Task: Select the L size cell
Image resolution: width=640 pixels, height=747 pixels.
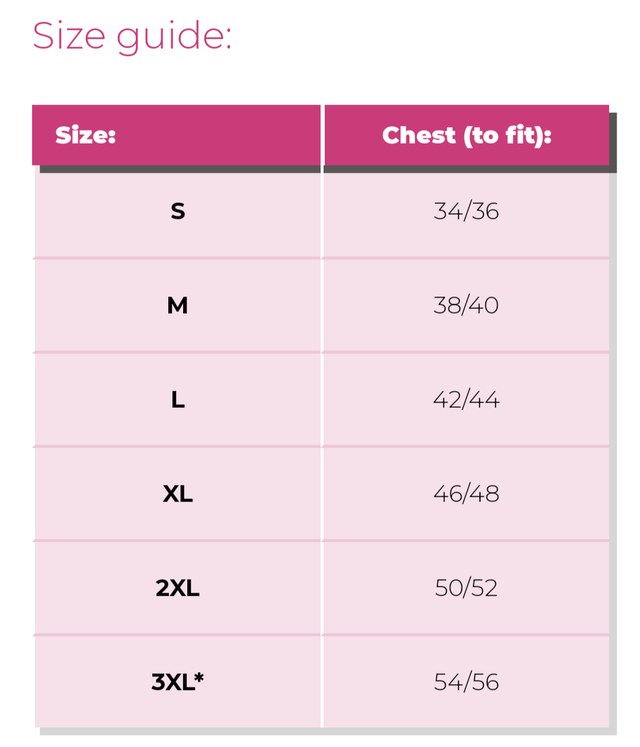Action: [178, 399]
